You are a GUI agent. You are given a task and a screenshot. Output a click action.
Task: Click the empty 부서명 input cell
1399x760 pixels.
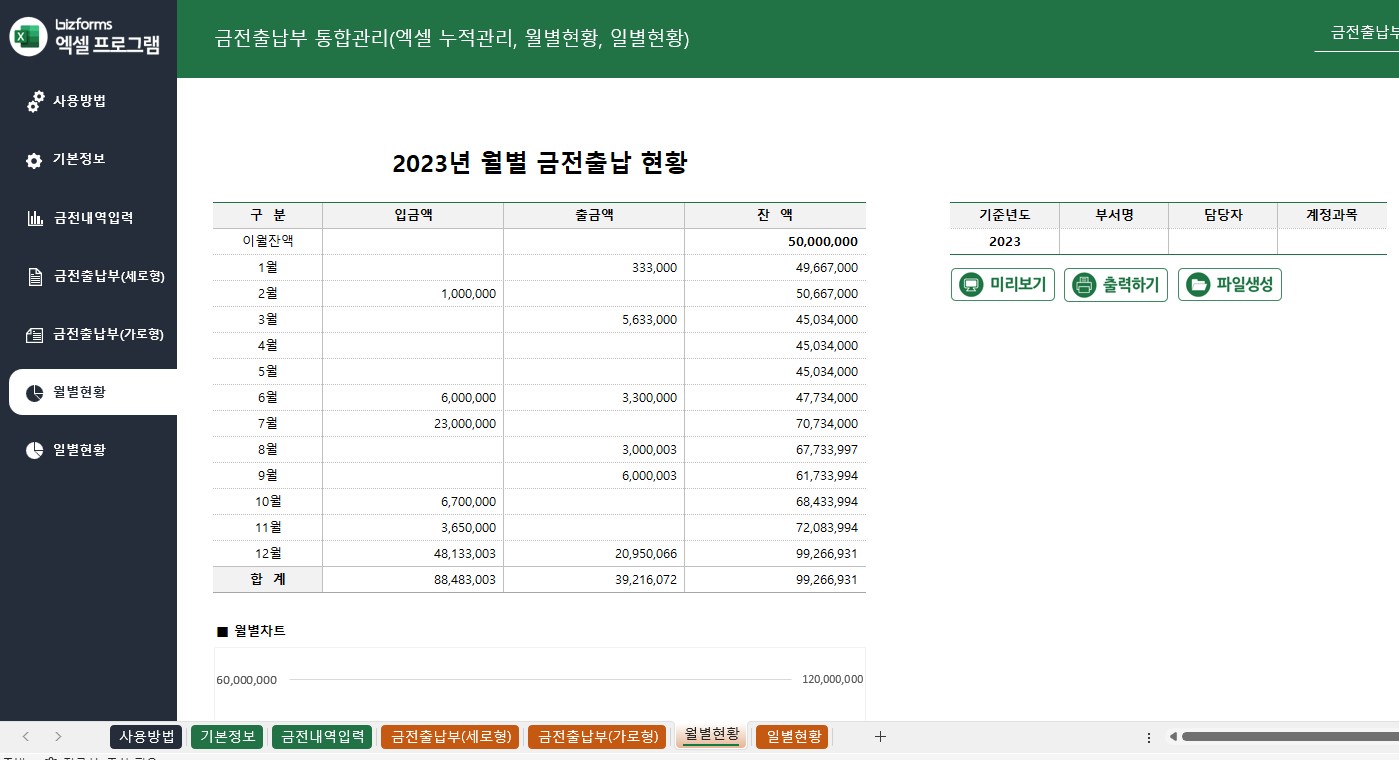pos(1114,242)
